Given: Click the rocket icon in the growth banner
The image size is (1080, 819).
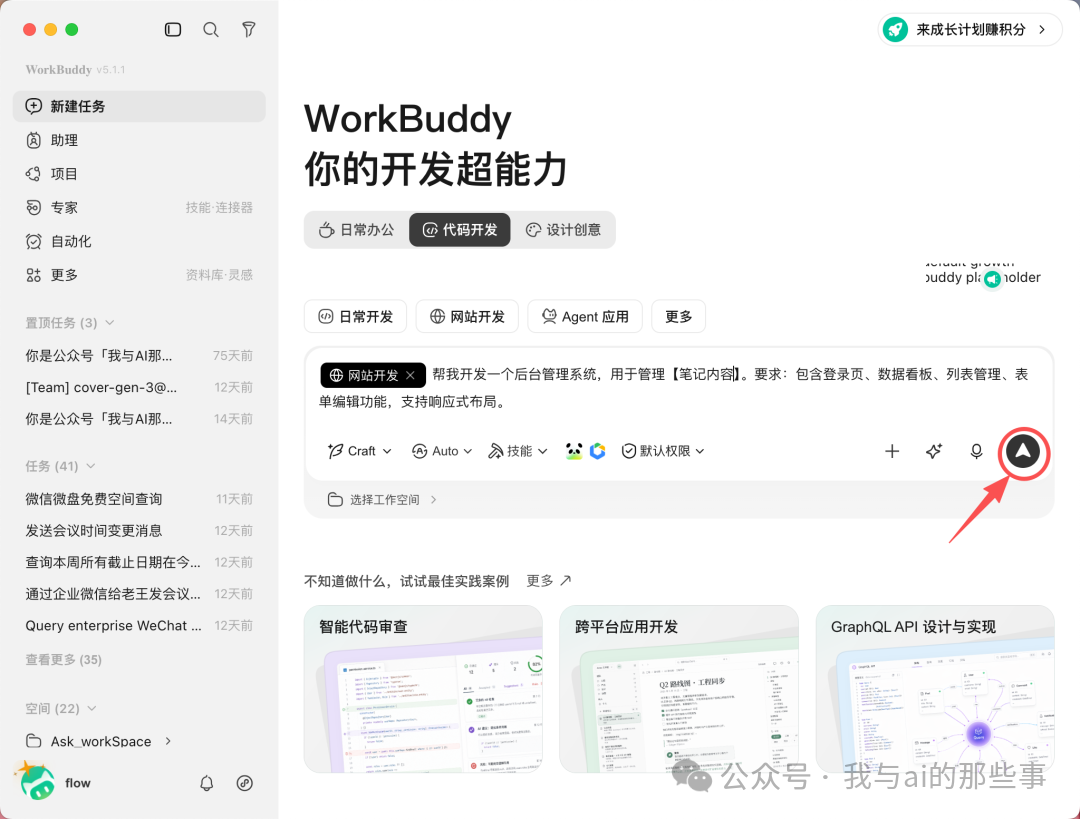Looking at the screenshot, I should (895, 30).
